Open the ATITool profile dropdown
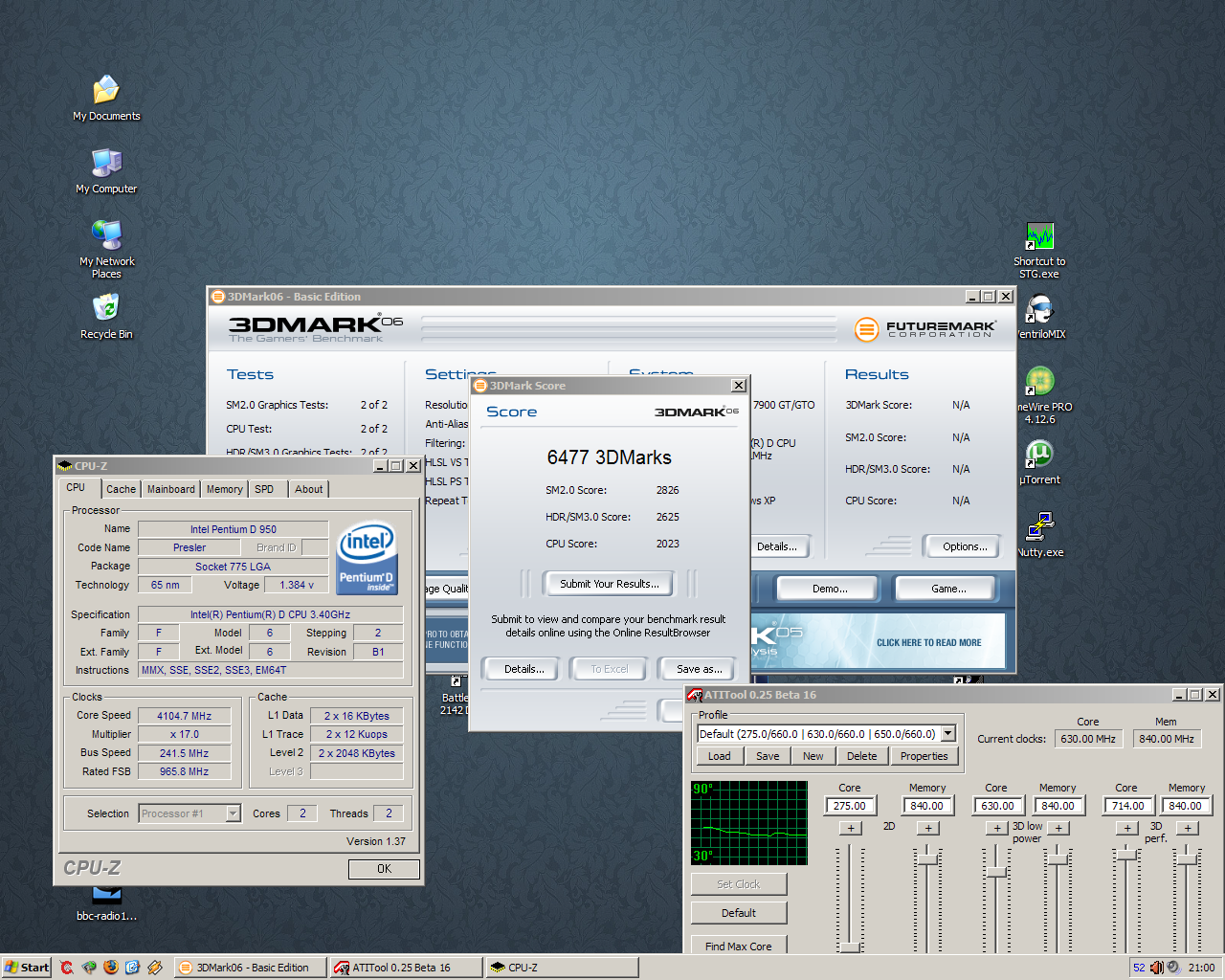 tap(947, 734)
